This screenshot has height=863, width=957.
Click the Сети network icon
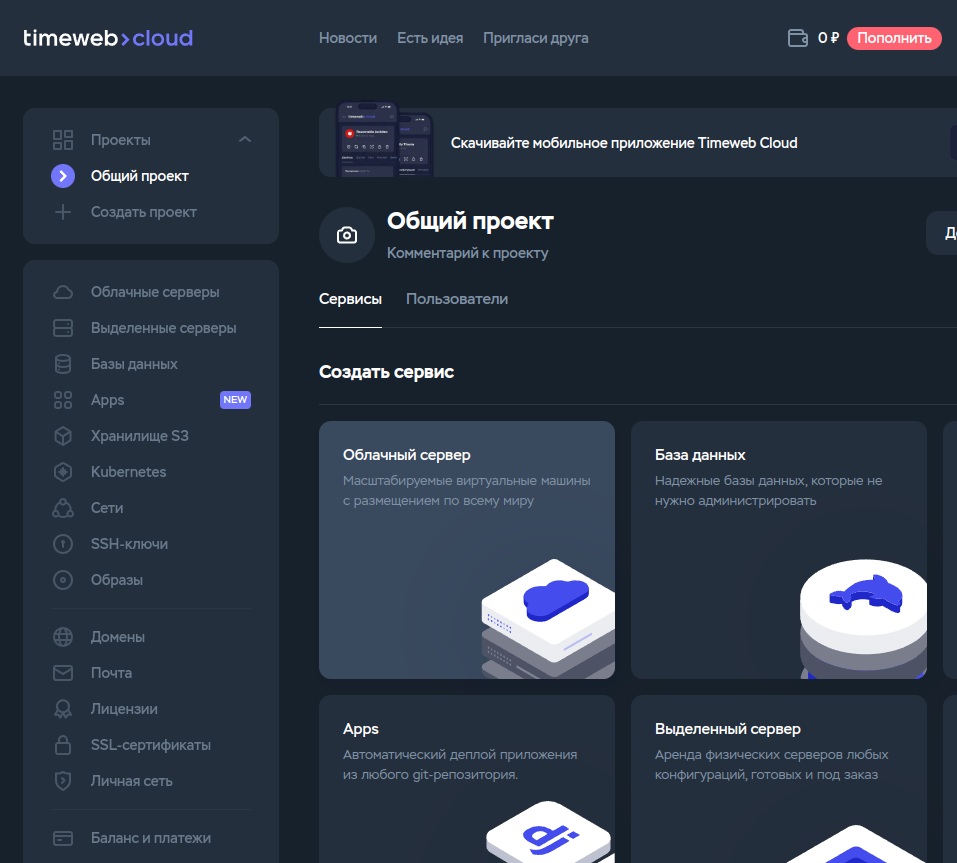pyautogui.click(x=63, y=508)
